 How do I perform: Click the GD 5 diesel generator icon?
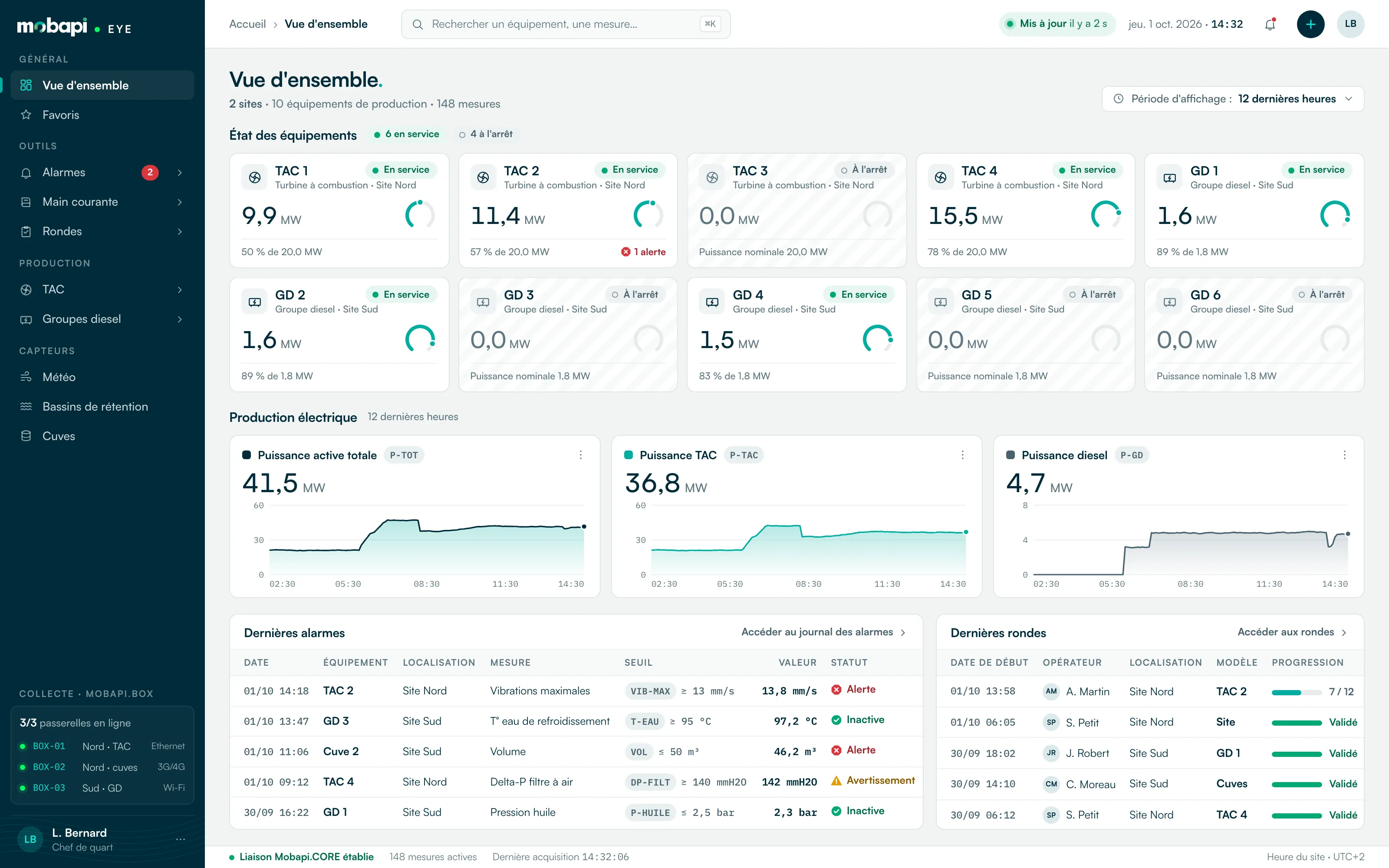coord(941,302)
